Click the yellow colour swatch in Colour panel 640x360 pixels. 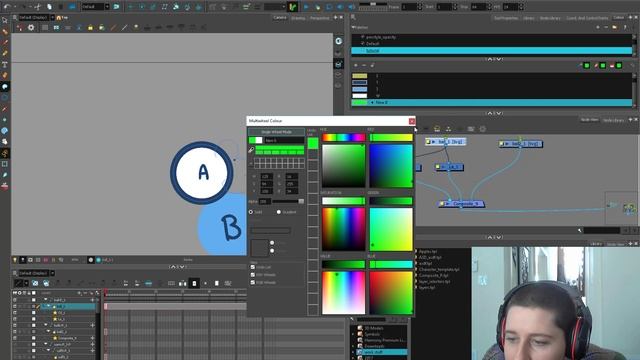[360, 76]
